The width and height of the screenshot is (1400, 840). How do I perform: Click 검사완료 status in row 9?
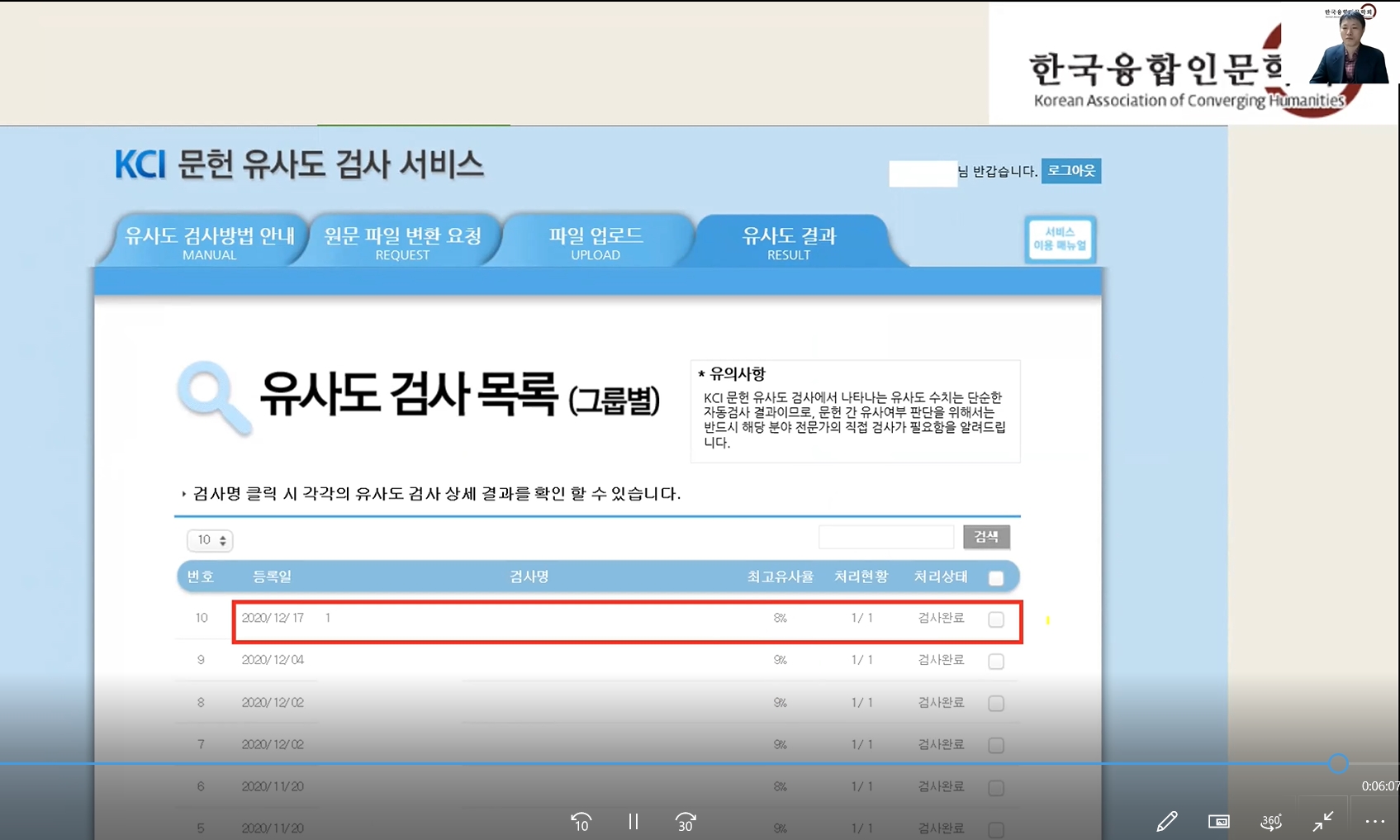coord(941,660)
